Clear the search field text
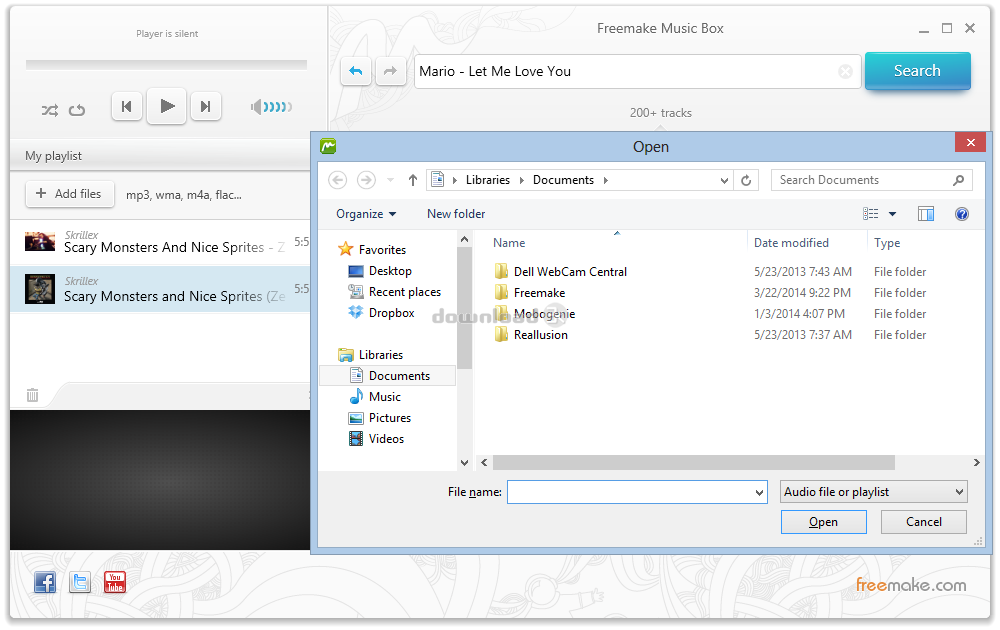This screenshot has width=1000, height=630. pos(845,72)
